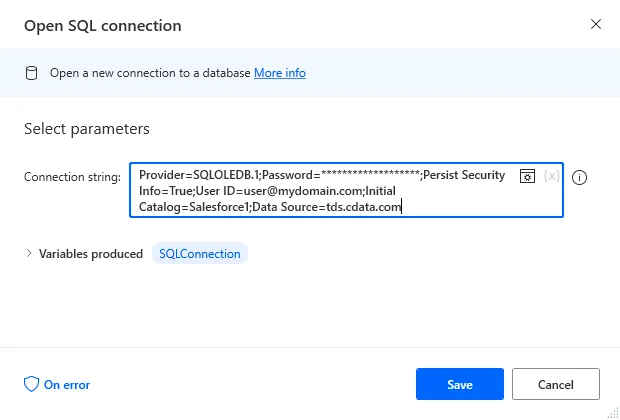Click the database icon in info banner

pos(32,73)
